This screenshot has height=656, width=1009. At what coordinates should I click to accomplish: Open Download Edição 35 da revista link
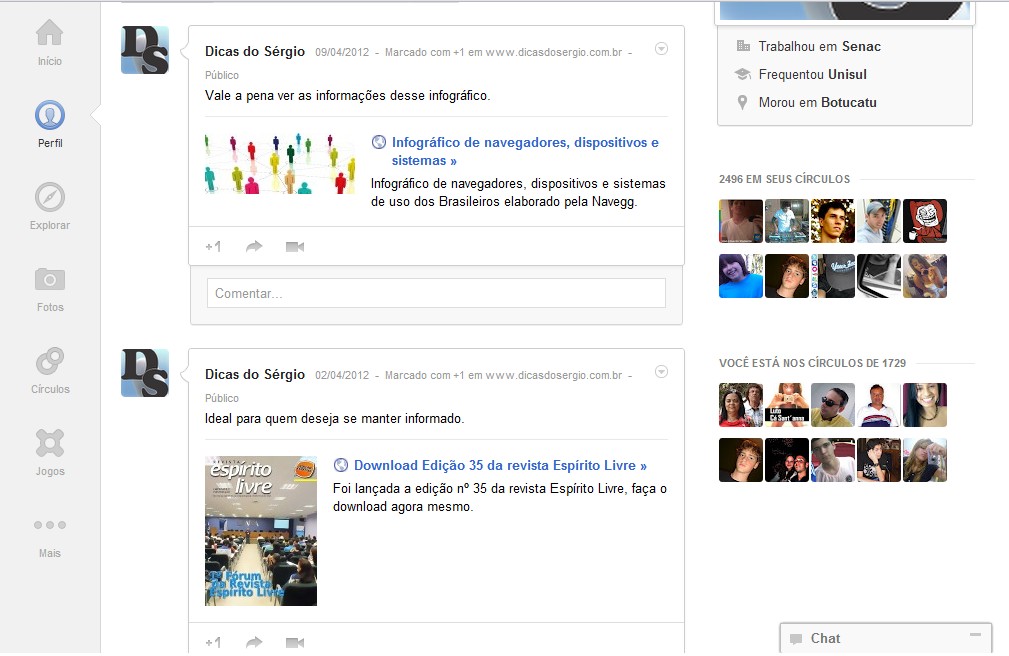point(500,465)
